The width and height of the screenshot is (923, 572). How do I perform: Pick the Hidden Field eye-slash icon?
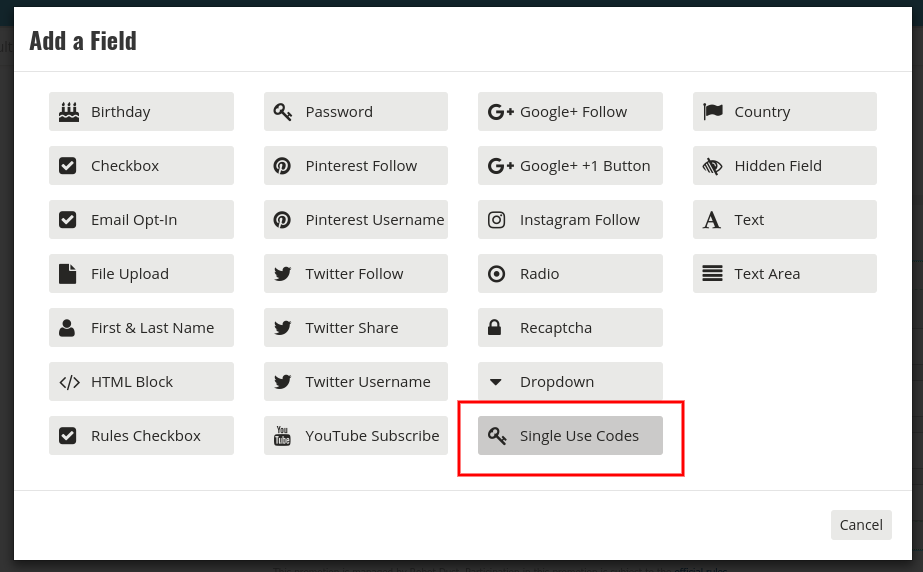(712, 166)
